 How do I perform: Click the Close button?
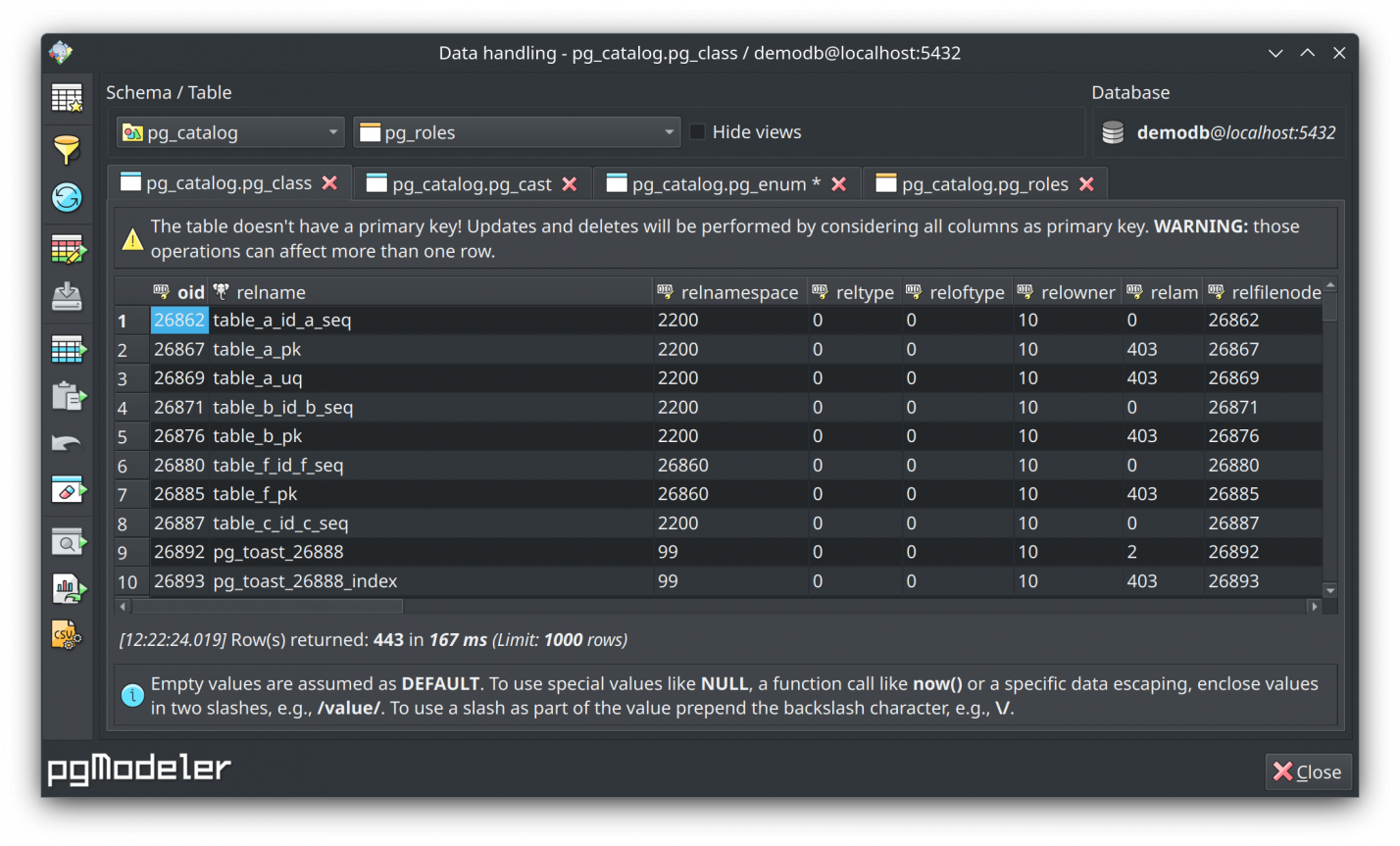1308,771
